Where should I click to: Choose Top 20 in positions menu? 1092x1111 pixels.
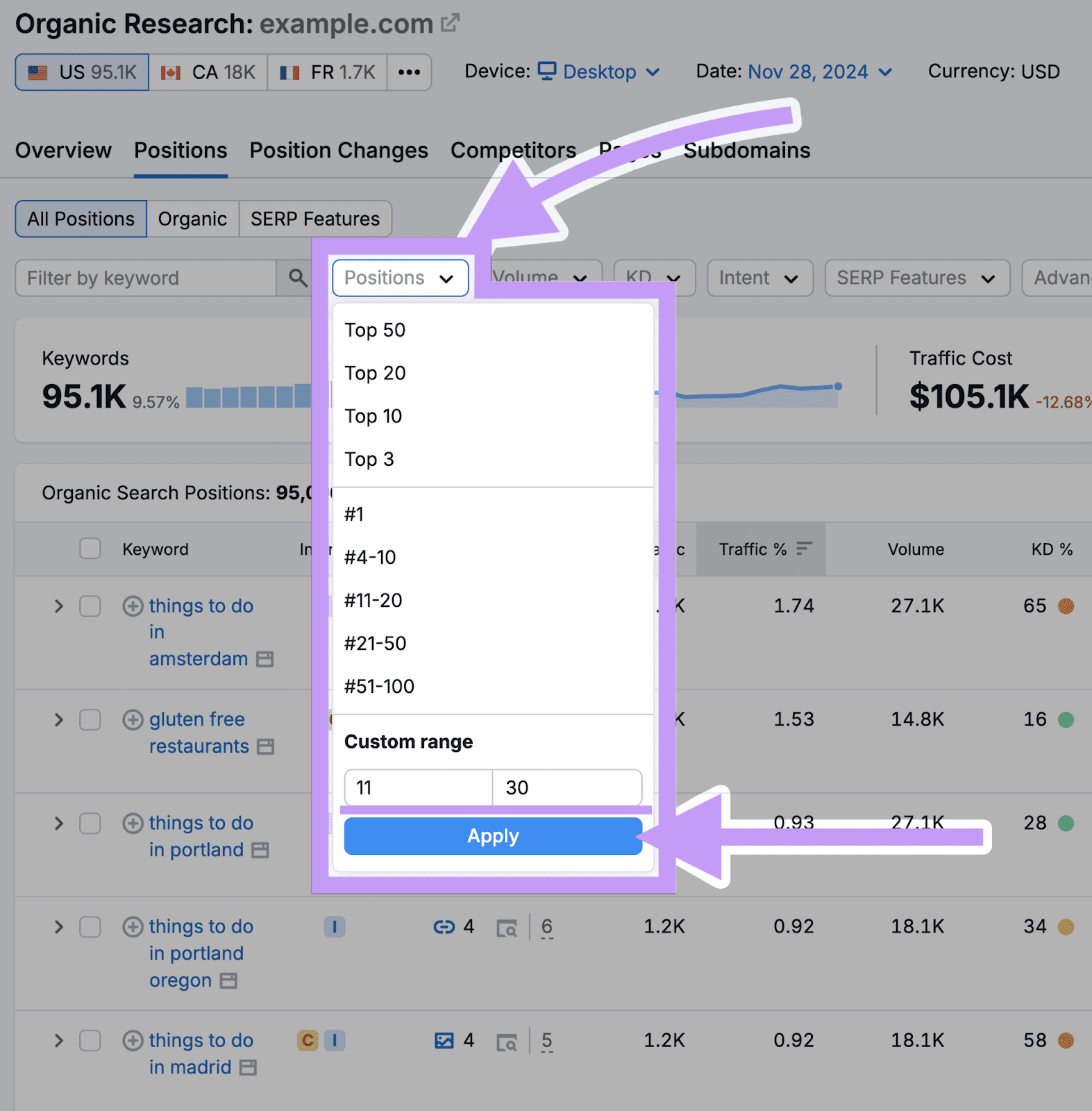(494, 373)
